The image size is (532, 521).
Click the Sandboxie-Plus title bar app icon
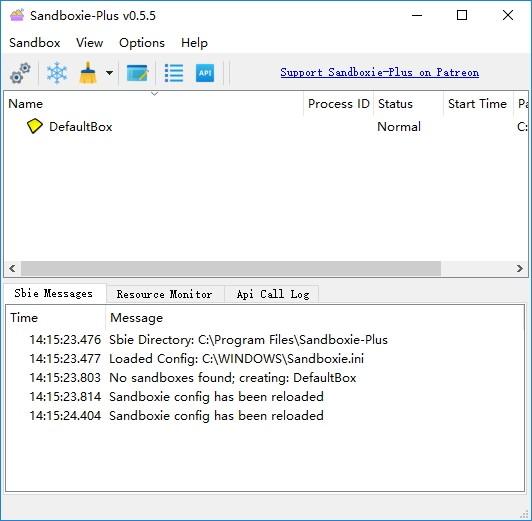pos(17,15)
